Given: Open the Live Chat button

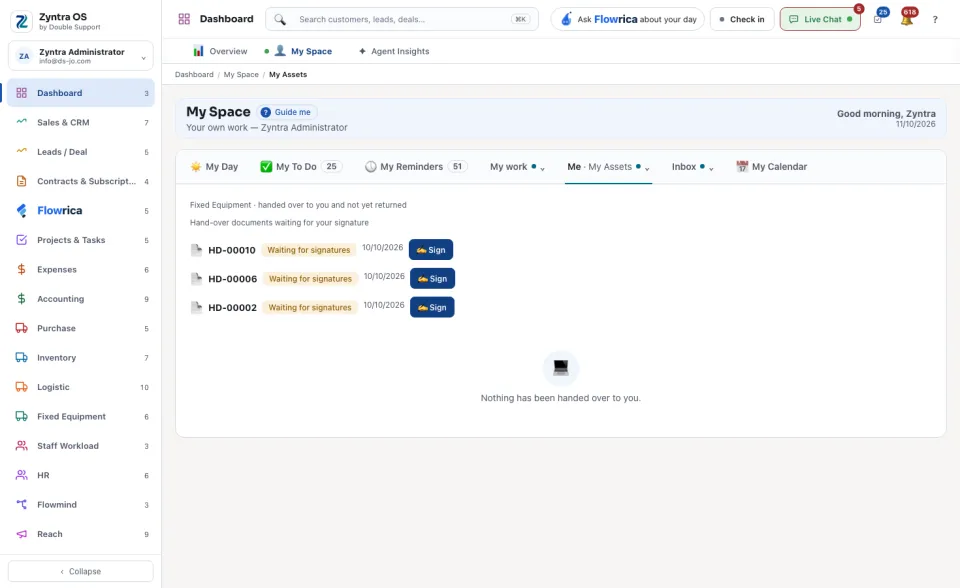Looking at the screenshot, I should (820, 19).
